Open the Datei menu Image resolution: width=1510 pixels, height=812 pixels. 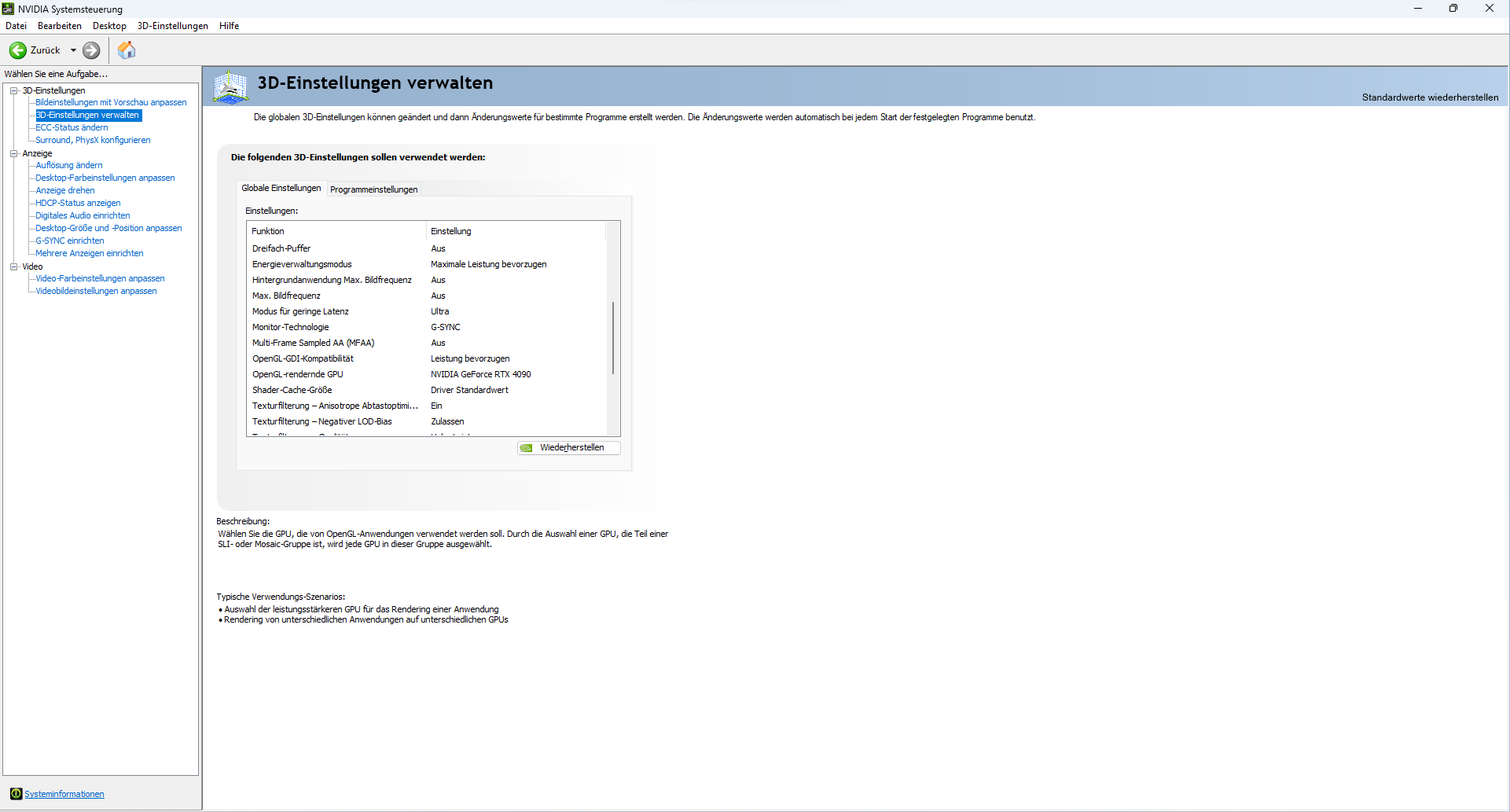click(16, 26)
